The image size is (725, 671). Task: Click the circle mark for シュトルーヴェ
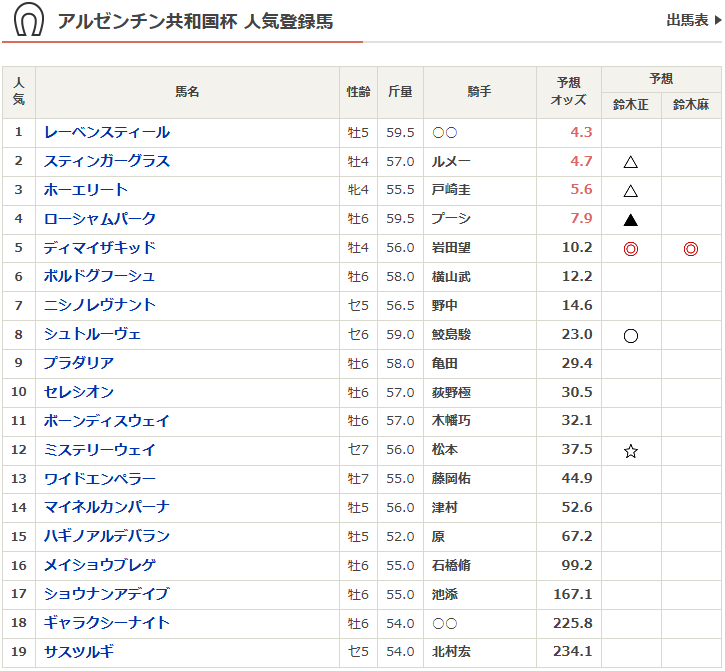coord(631,336)
